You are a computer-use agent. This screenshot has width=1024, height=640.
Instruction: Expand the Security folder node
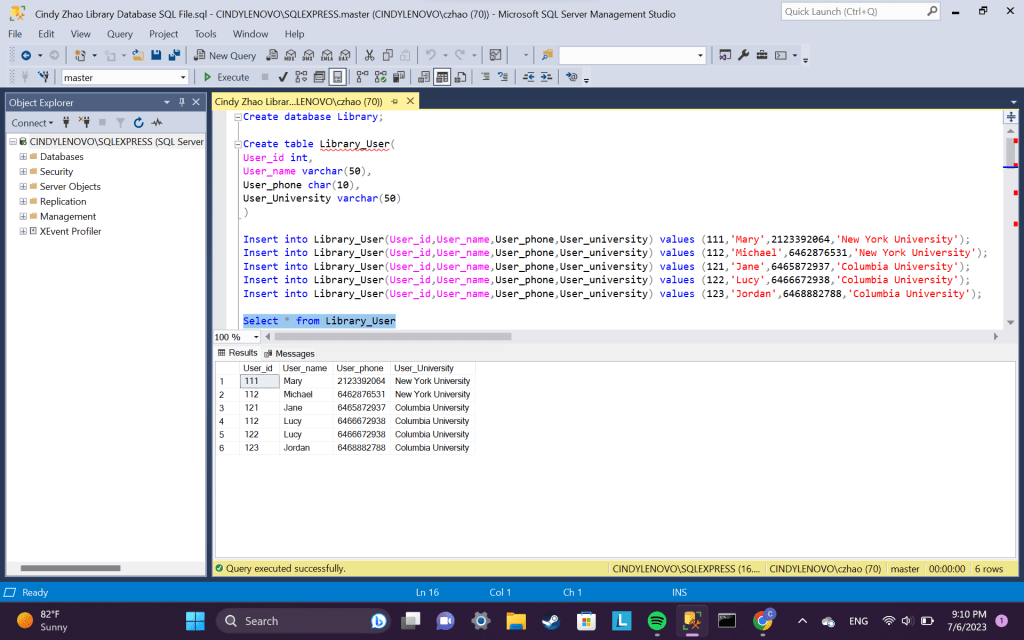[23, 172]
